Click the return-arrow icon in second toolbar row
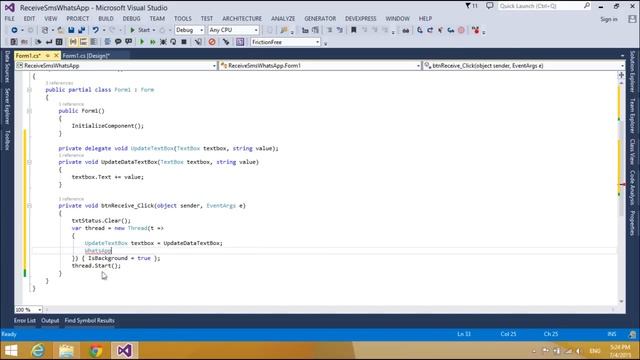The width and height of the screenshot is (640, 360). pos(49,42)
